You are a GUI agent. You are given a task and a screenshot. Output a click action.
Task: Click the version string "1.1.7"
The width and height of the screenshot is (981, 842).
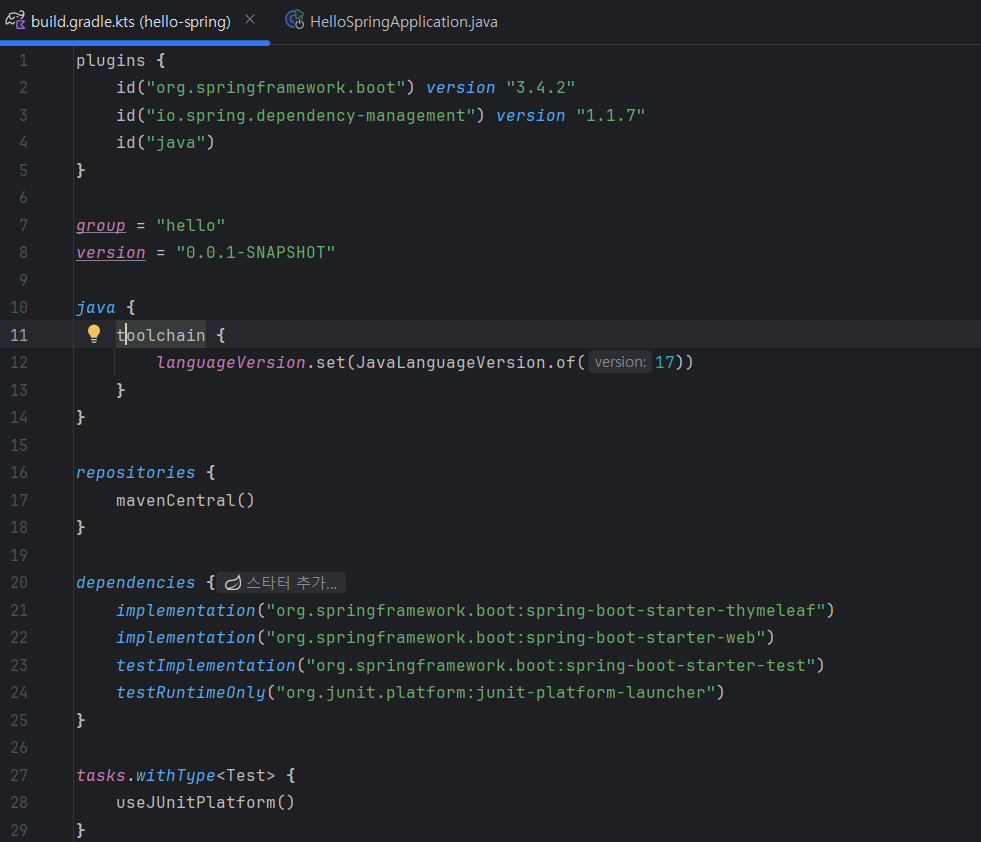coord(611,116)
